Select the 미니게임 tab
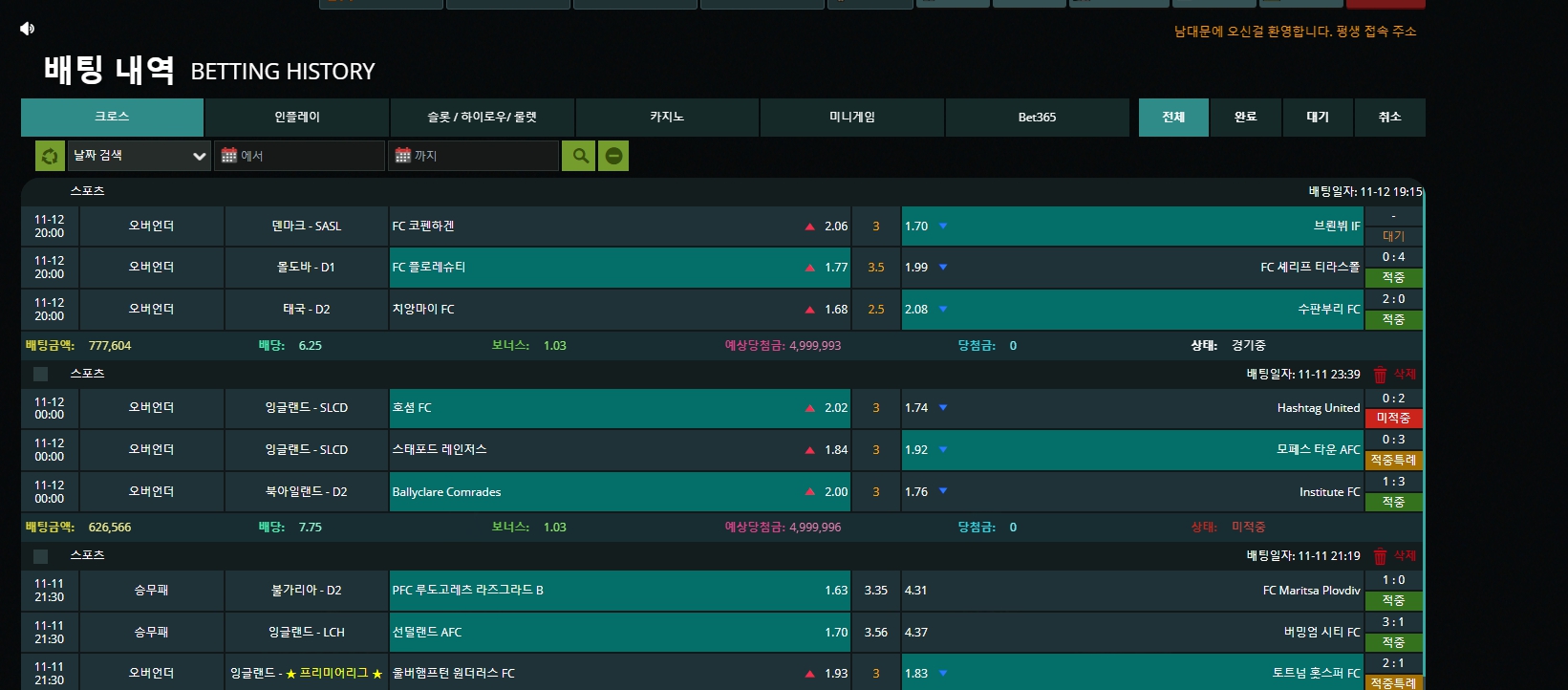Image resolution: width=1568 pixels, height=690 pixels. tap(852, 118)
